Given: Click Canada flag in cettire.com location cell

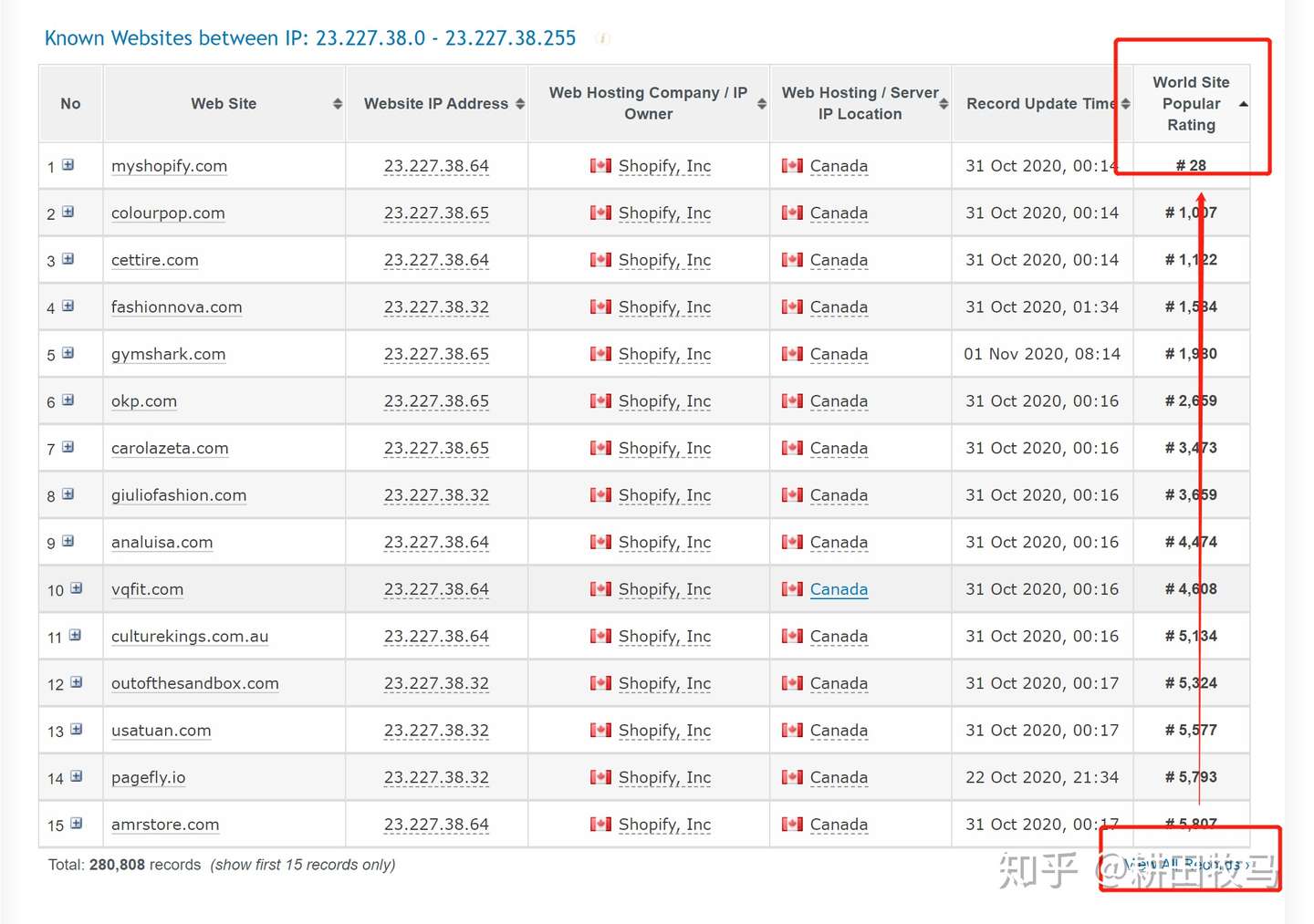Looking at the screenshot, I should (792, 260).
